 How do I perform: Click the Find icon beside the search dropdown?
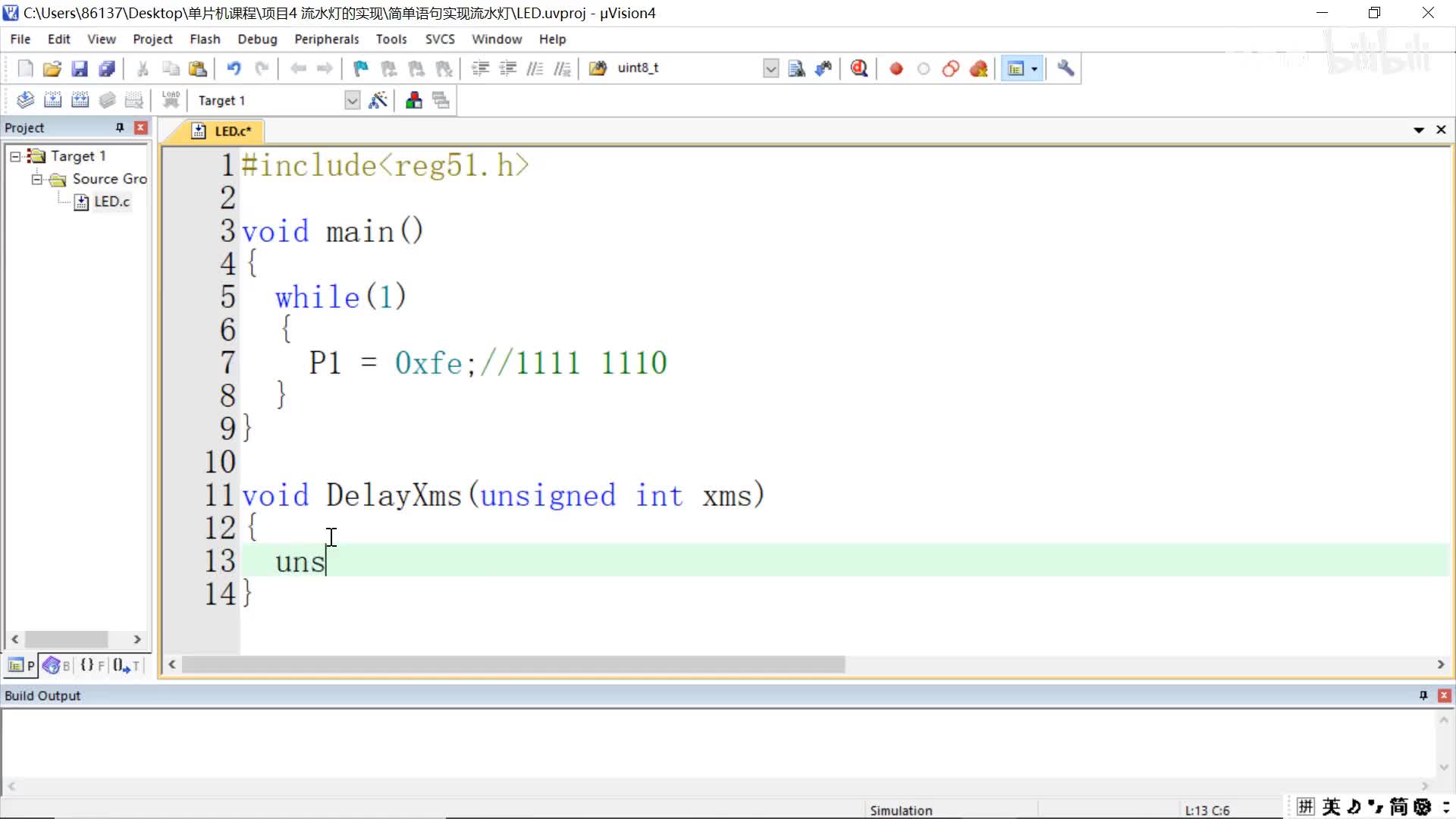click(x=796, y=68)
